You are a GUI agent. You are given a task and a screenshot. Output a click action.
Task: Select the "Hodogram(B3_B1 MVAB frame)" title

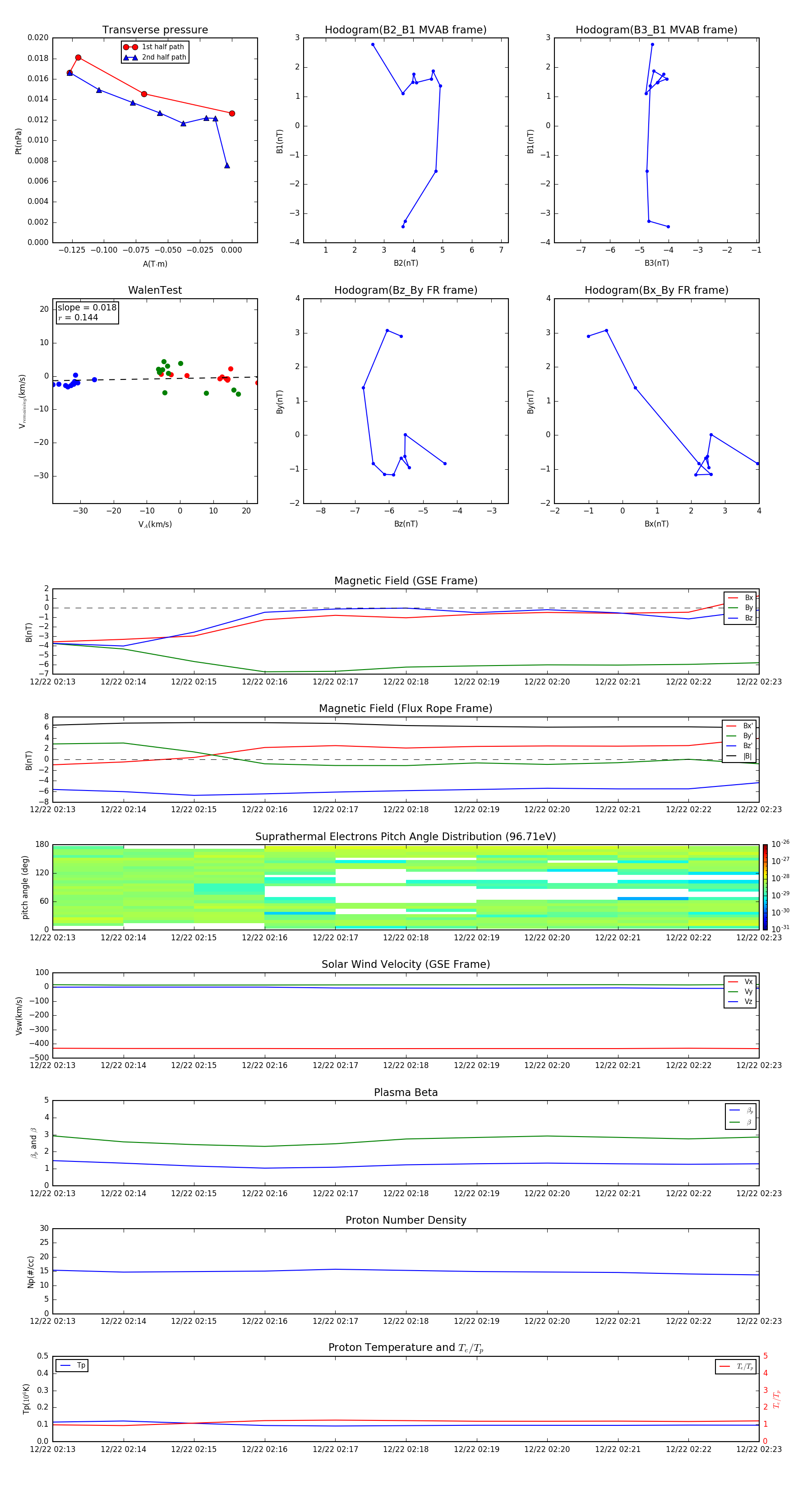656,29
